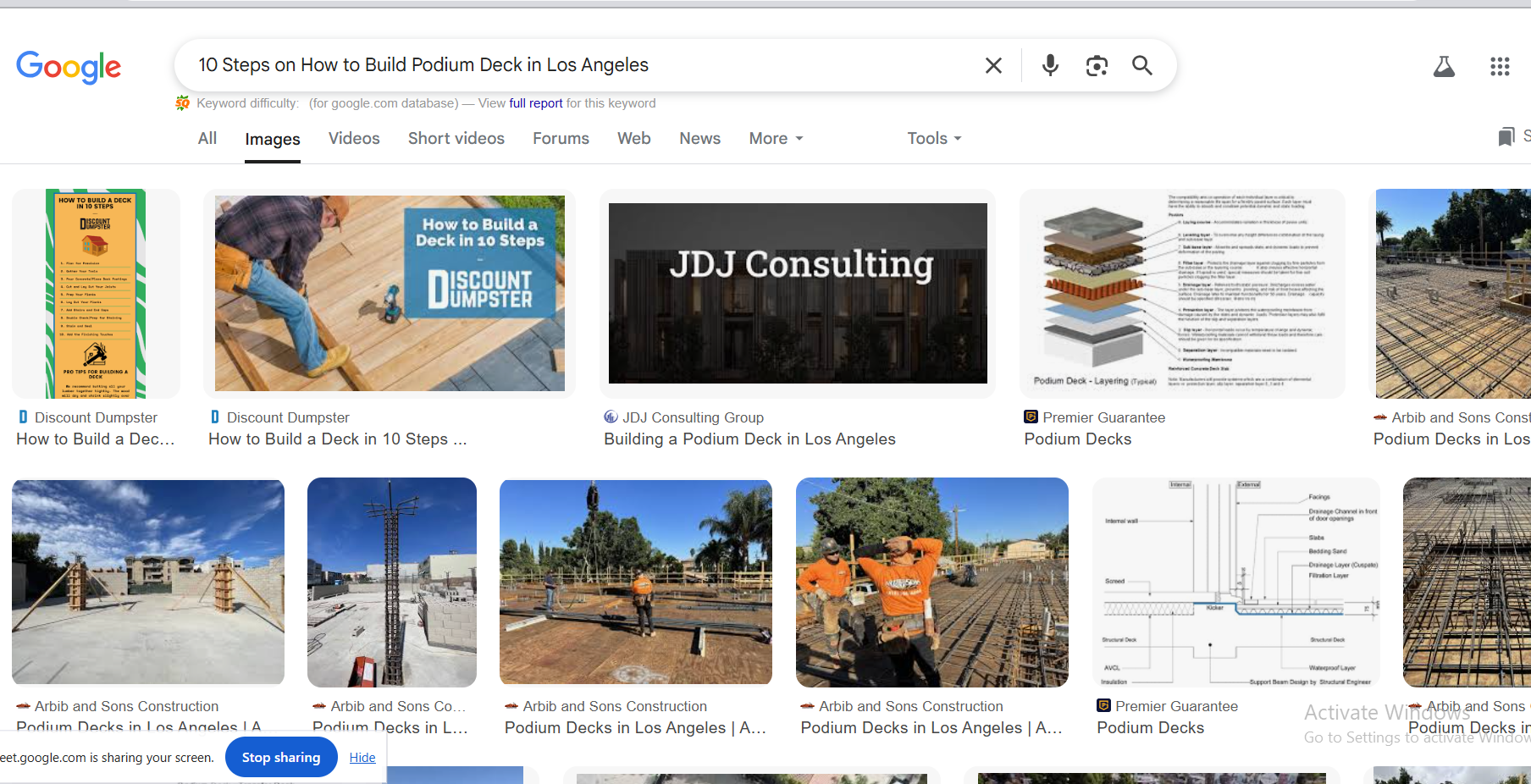Switch to the News tab
This screenshot has height=784, width=1531.
[699, 138]
